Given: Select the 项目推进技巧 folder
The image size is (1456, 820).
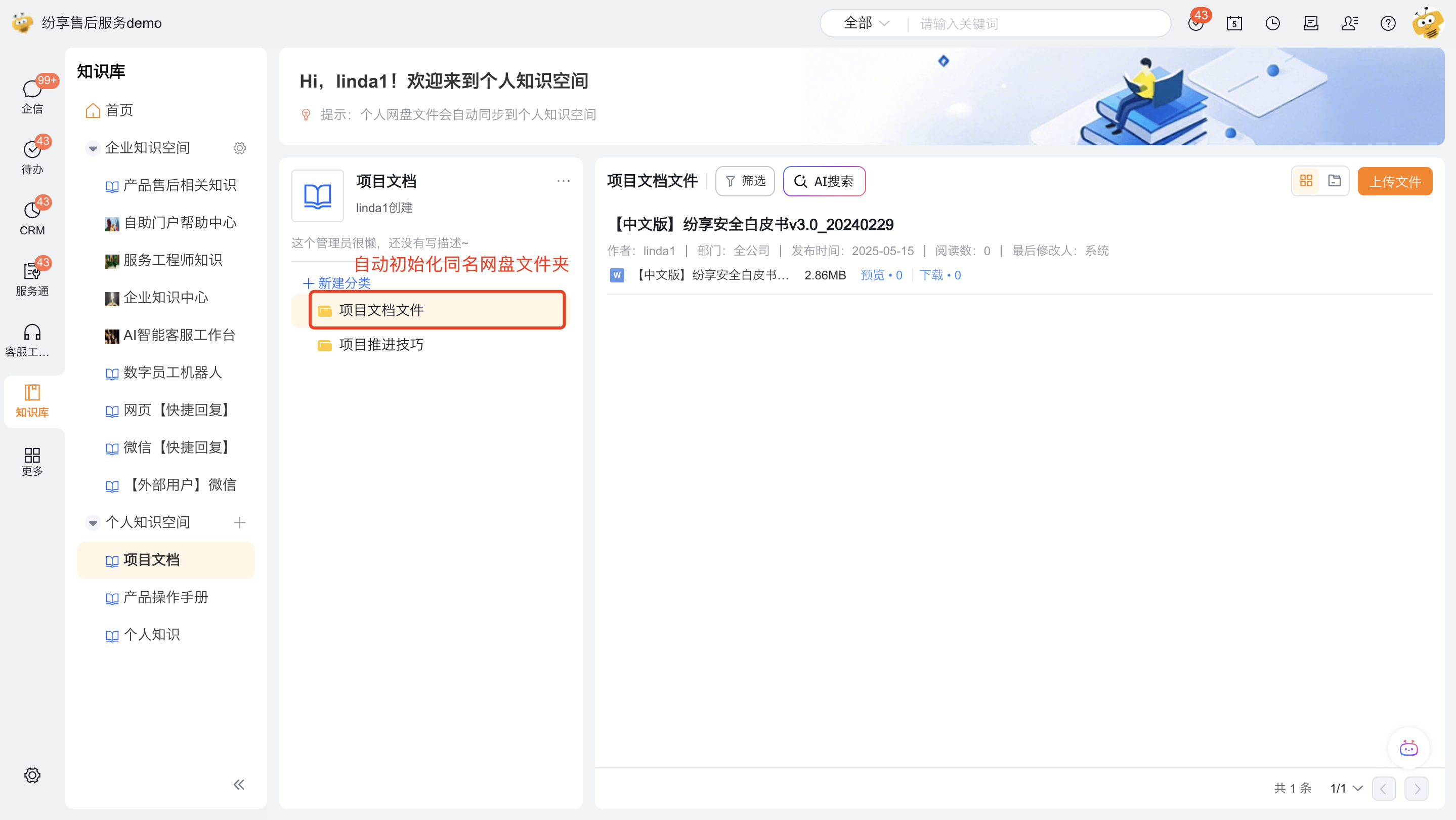Looking at the screenshot, I should (370, 344).
